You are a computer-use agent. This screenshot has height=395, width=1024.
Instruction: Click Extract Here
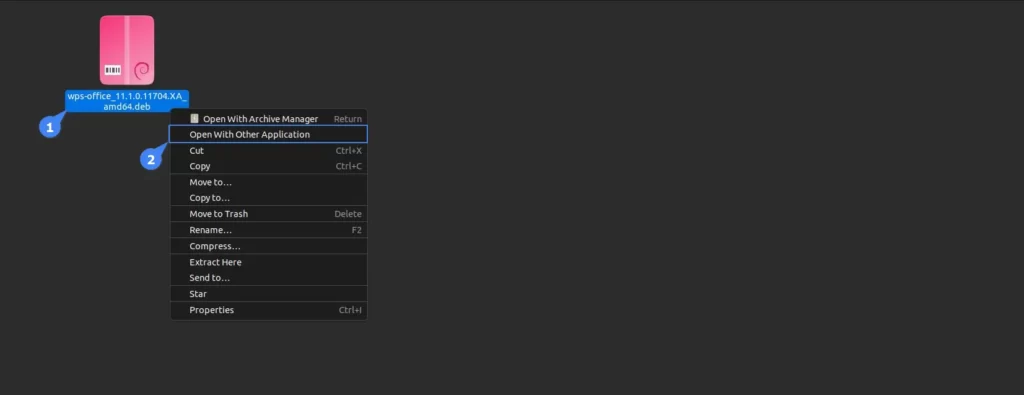point(268,262)
